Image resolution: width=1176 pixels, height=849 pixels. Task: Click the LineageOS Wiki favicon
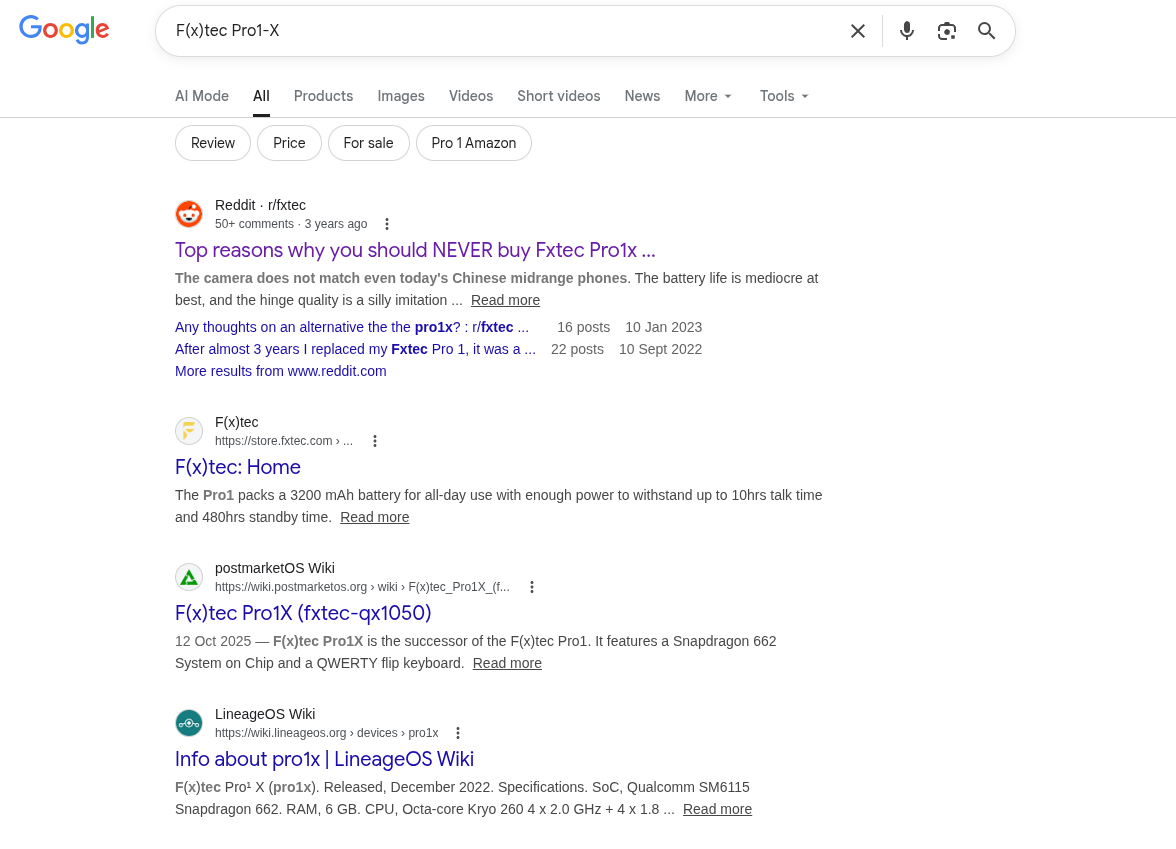pyautogui.click(x=189, y=723)
